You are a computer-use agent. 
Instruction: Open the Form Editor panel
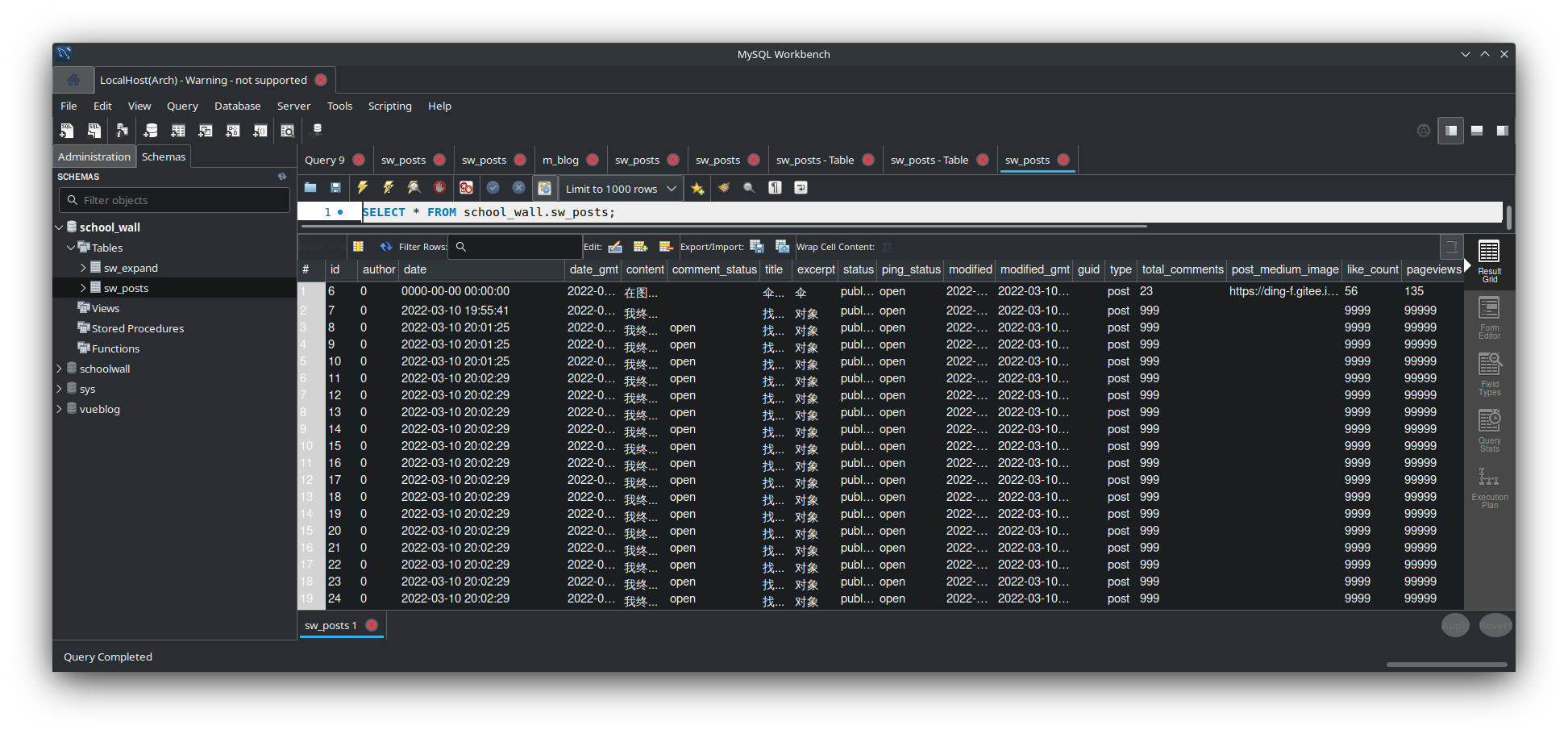click(1489, 318)
